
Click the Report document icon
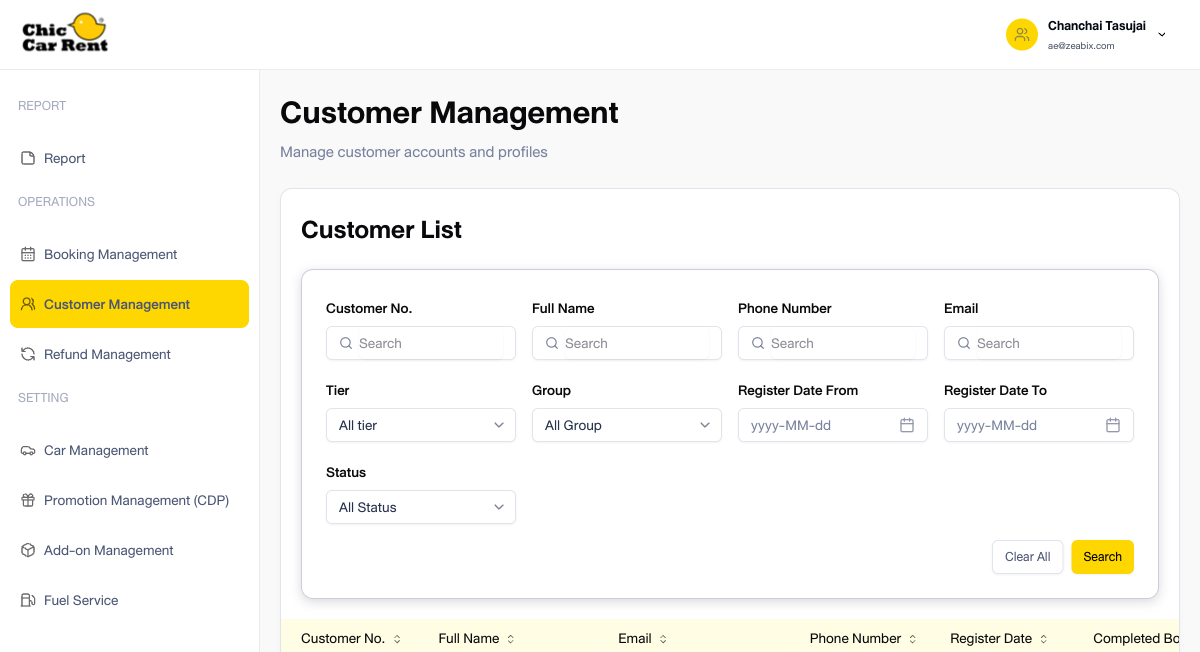28,158
